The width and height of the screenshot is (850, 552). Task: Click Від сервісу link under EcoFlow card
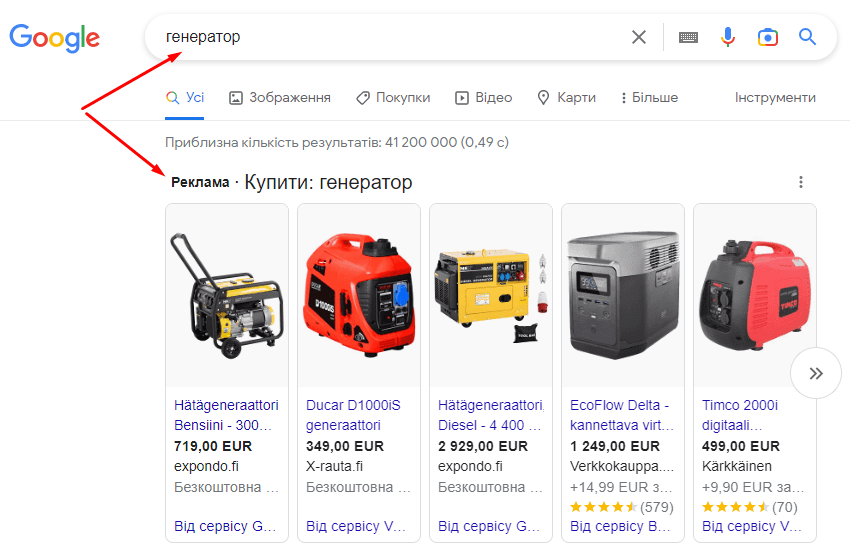(x=620, y=526)
